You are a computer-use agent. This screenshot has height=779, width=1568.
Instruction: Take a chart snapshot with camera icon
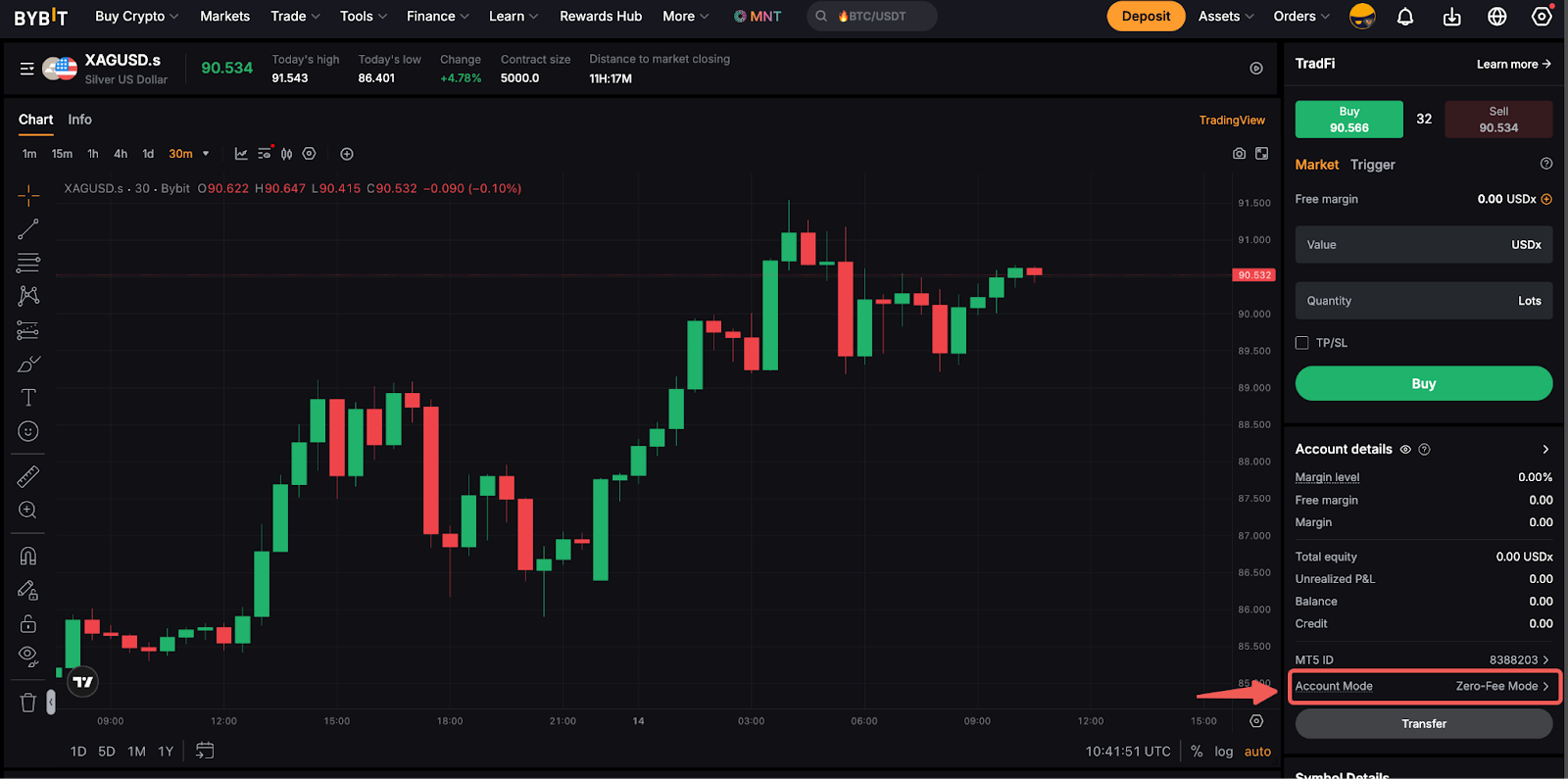1239,154
